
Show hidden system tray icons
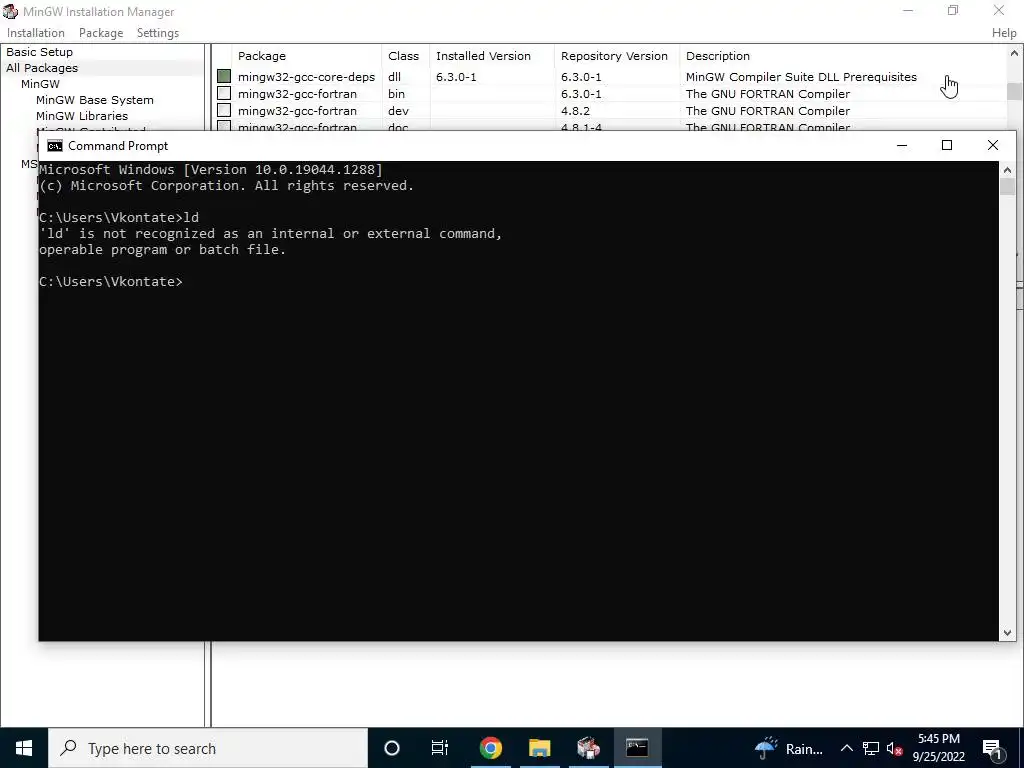pyautogui.click(x=846, y=748)
